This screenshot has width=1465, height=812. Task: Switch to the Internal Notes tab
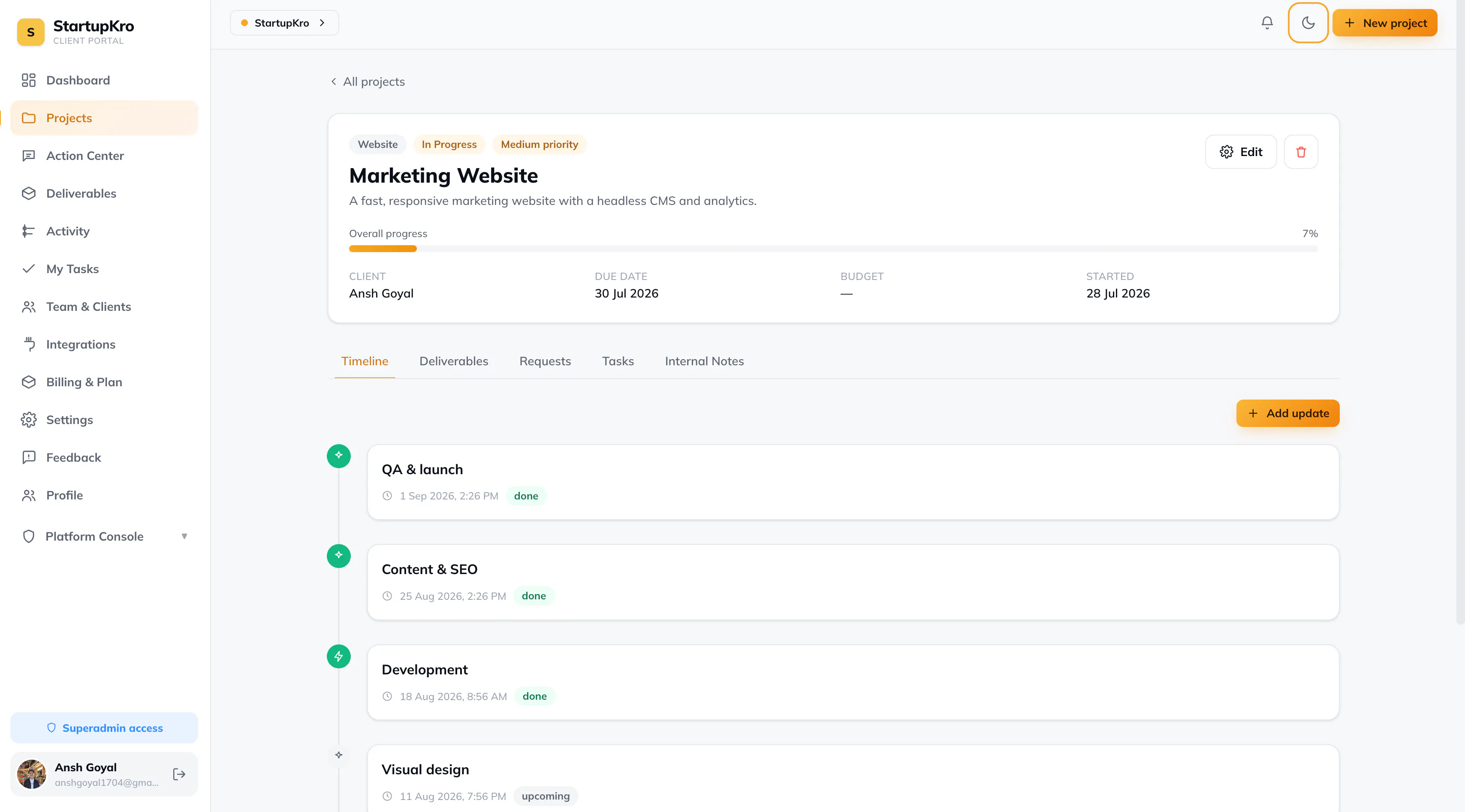tap(704, 361)
